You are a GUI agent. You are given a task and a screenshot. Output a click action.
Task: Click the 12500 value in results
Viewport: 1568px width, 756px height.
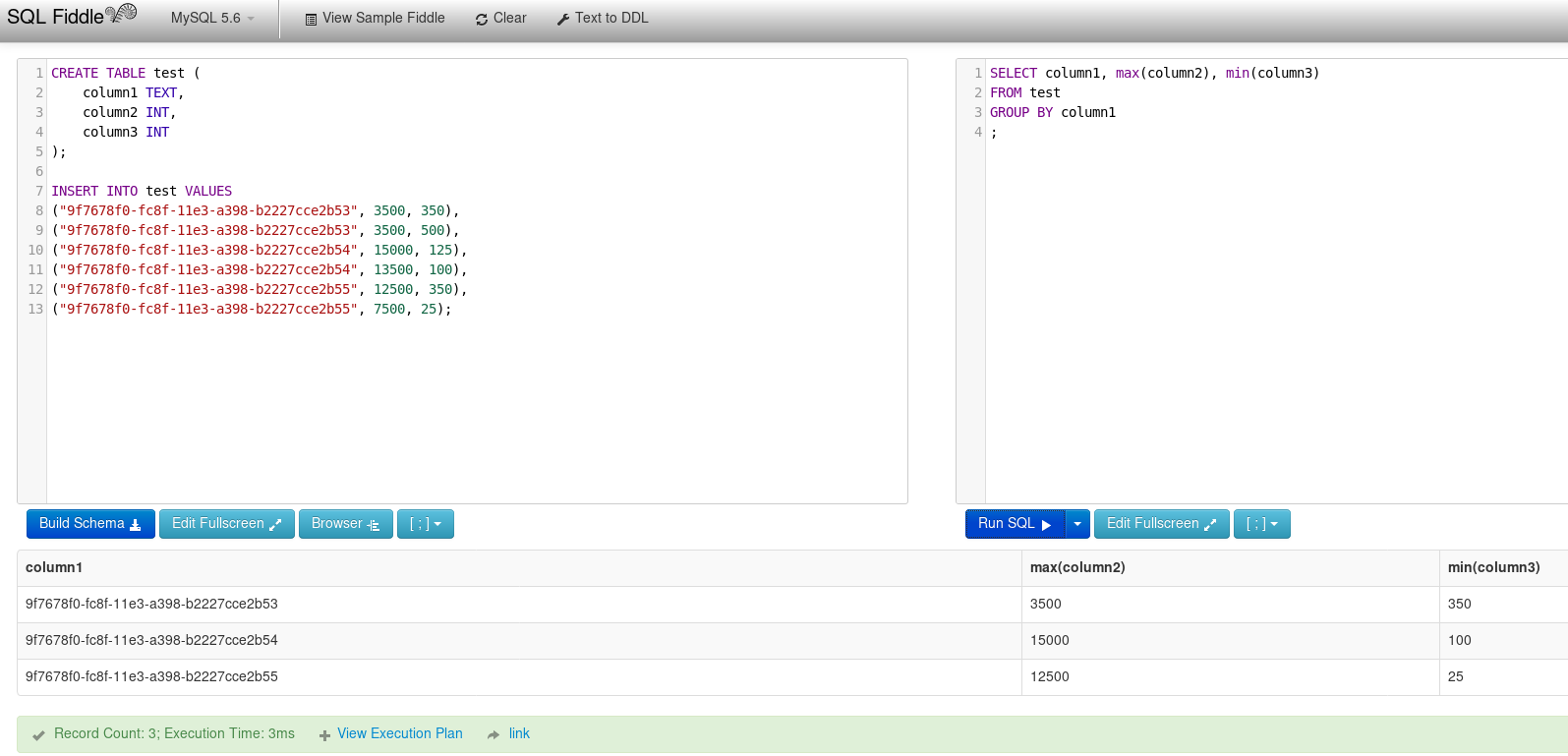coord(1050,676)
